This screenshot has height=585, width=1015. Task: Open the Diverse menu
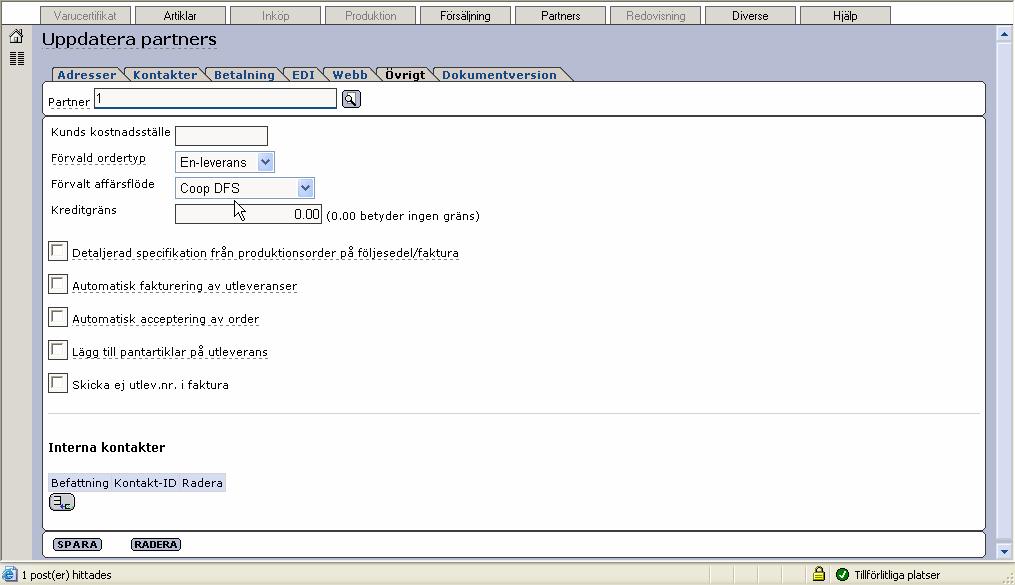coord(750,16)
